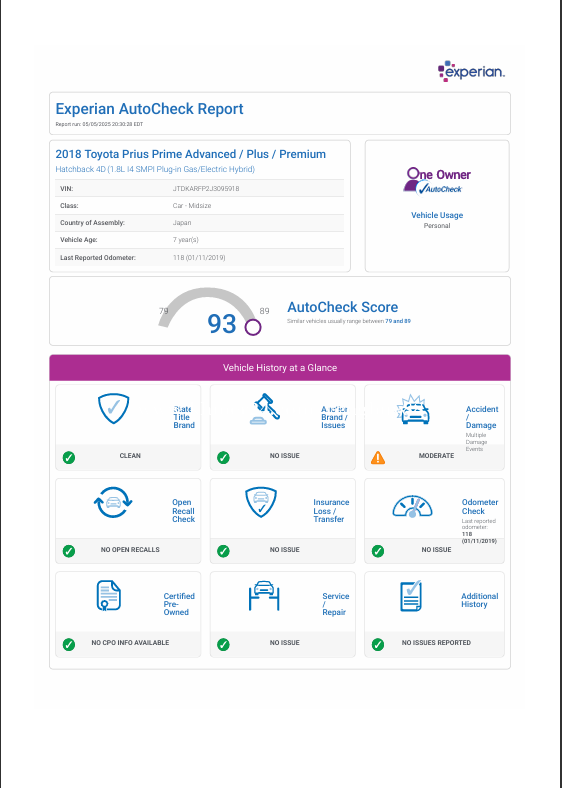Screen dimensions: 562x788
Task: Open the Open Recall Check link
Action: click(x=183, y=511)
